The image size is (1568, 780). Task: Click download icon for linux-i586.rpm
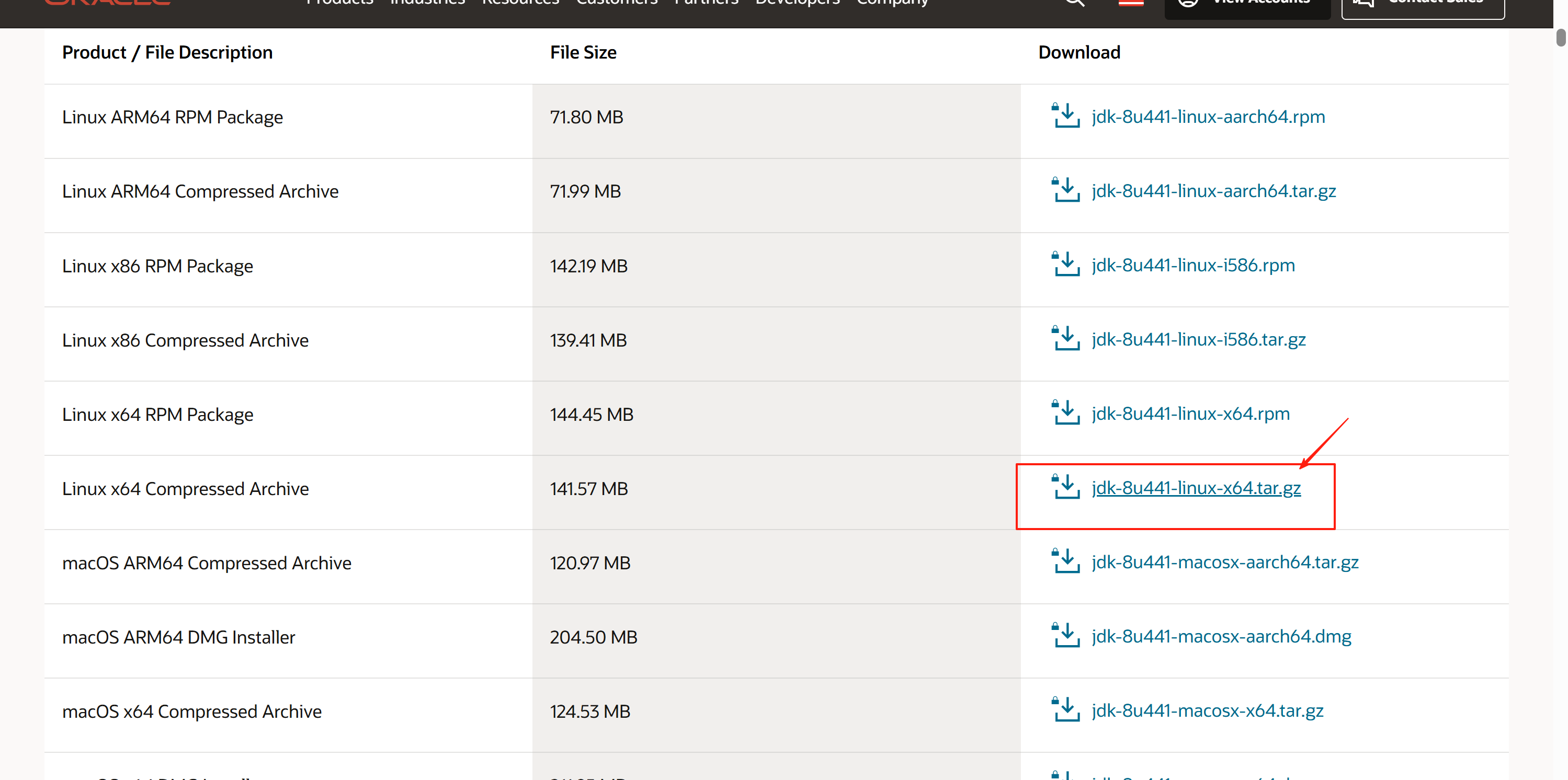(x=1066, y=264)
